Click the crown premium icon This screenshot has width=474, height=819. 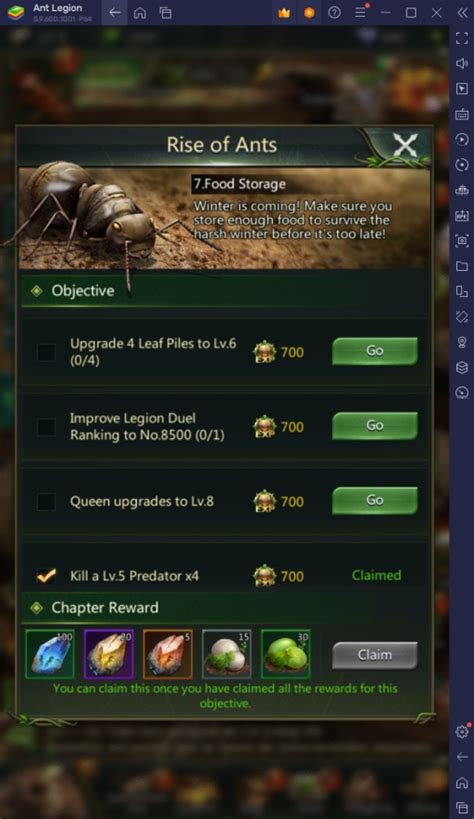[x=284, y=13]
